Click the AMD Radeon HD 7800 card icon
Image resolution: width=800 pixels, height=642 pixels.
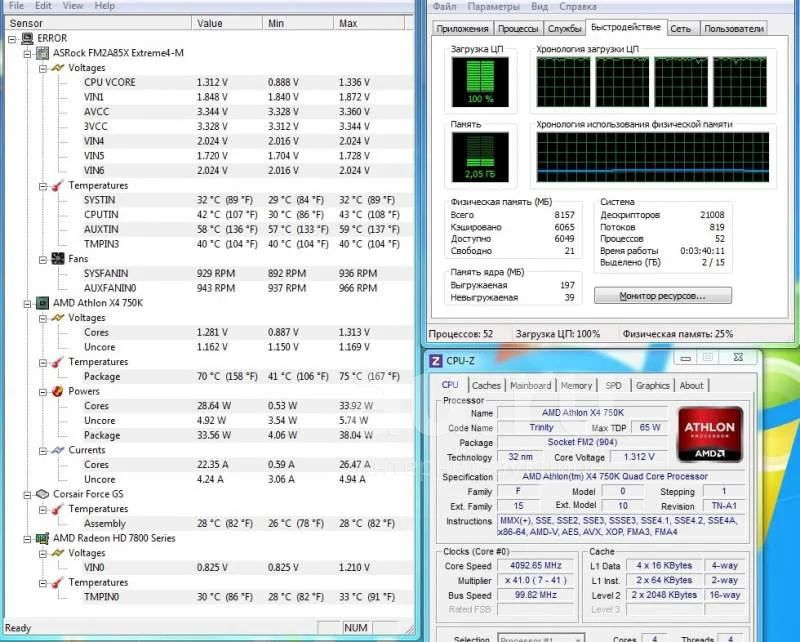(42, 538)
